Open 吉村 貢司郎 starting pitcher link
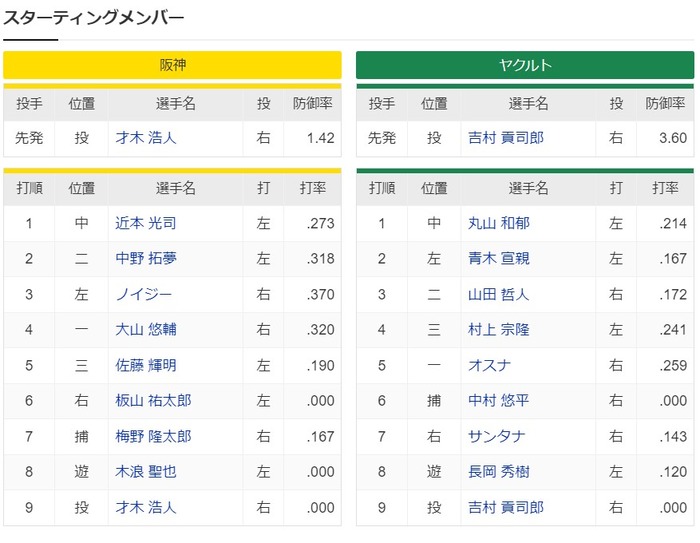 coord(506,138)
